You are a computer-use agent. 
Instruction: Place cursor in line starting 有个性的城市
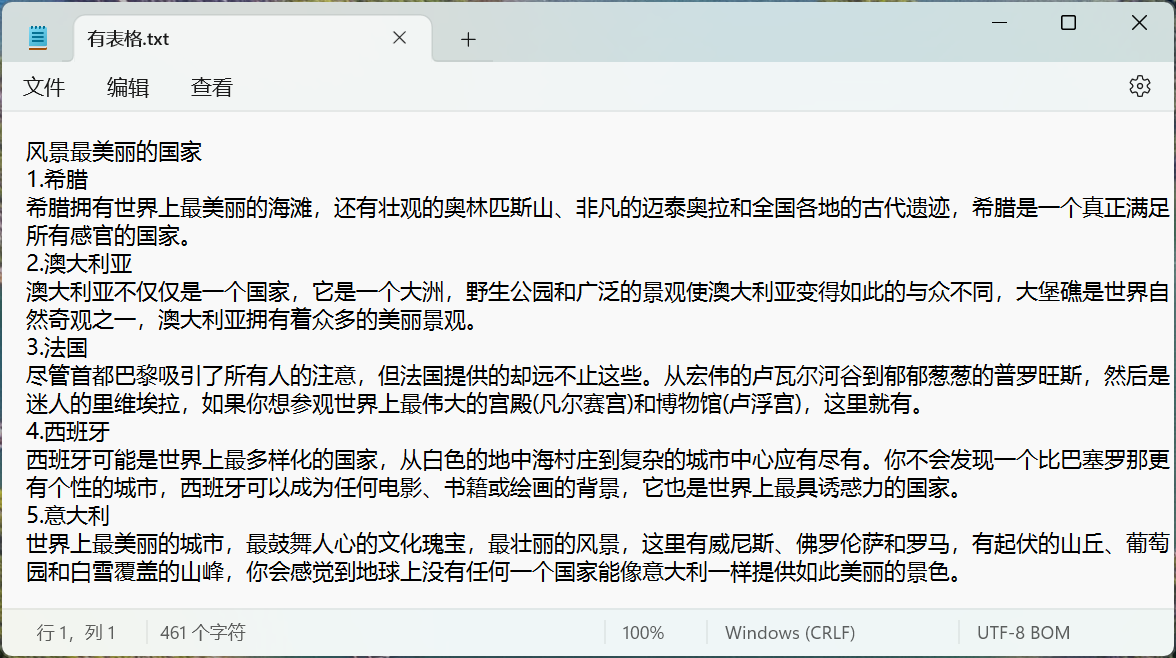(495, 488)
